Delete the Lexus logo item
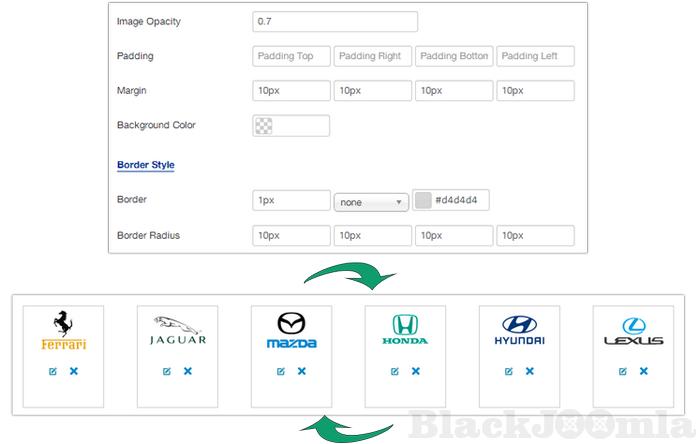The width and height of the screenshot is (700, 444). coord(643,371)
